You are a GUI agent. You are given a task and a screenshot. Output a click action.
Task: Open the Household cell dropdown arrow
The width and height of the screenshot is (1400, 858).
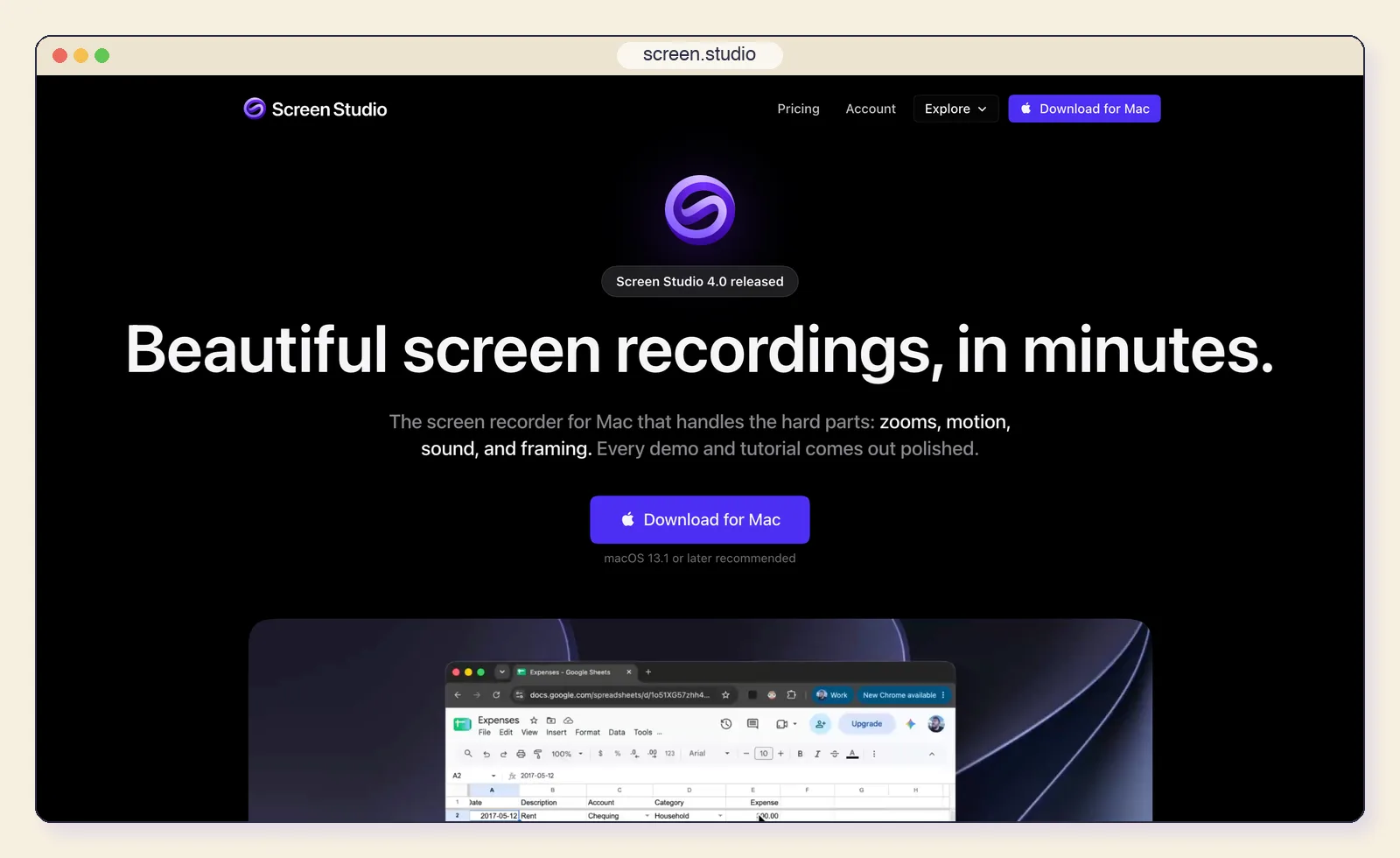(x=720, y=816)
